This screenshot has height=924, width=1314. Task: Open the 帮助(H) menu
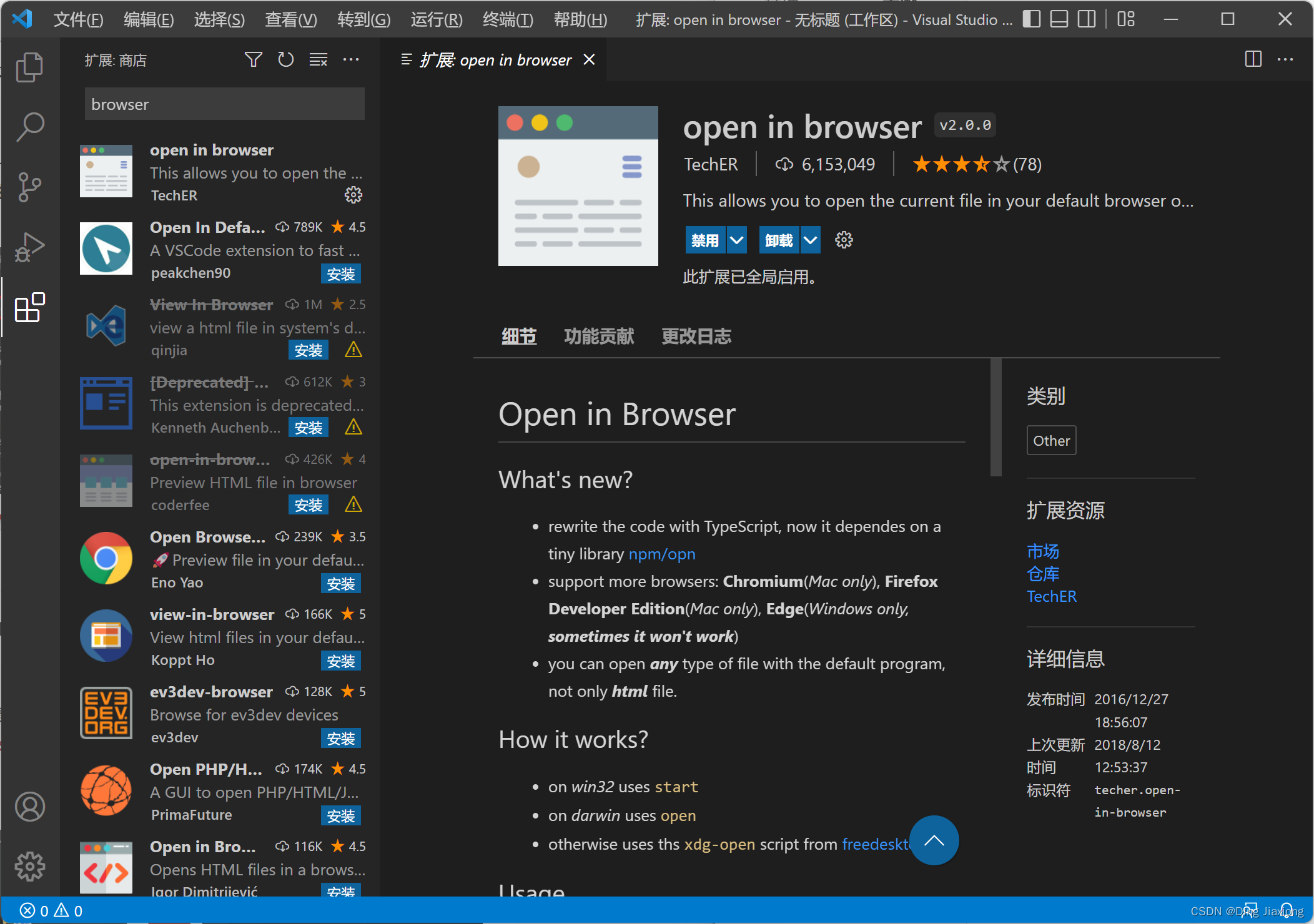(580, 19)
